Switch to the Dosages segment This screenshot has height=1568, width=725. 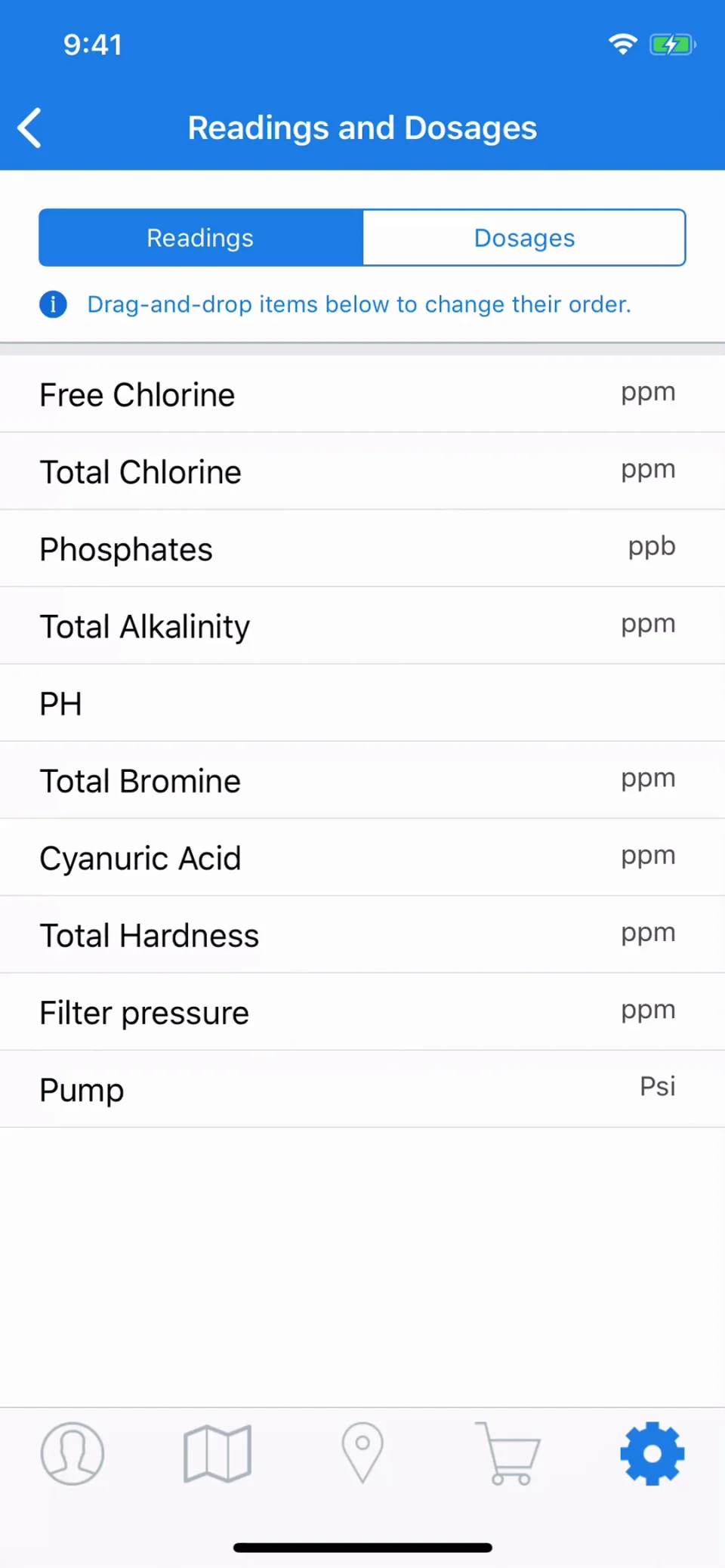[524, 238]
